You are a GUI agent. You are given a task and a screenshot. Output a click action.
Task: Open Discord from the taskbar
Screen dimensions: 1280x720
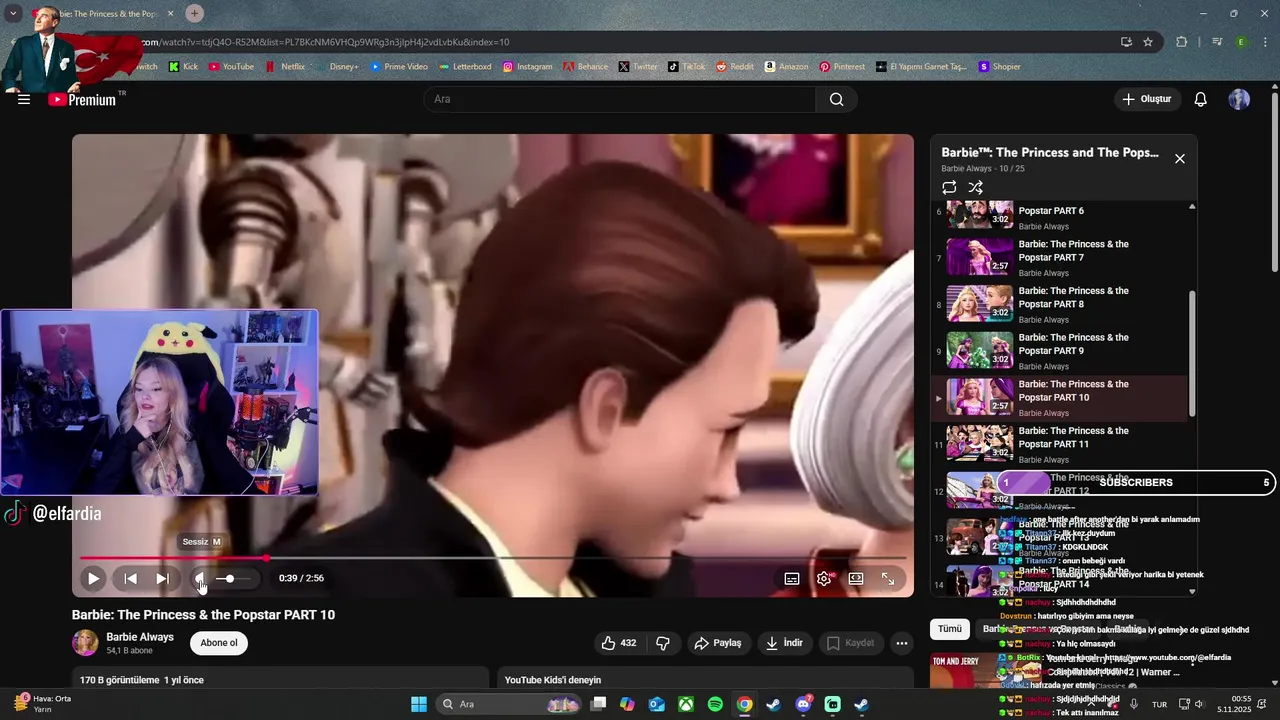pos(803,704)
